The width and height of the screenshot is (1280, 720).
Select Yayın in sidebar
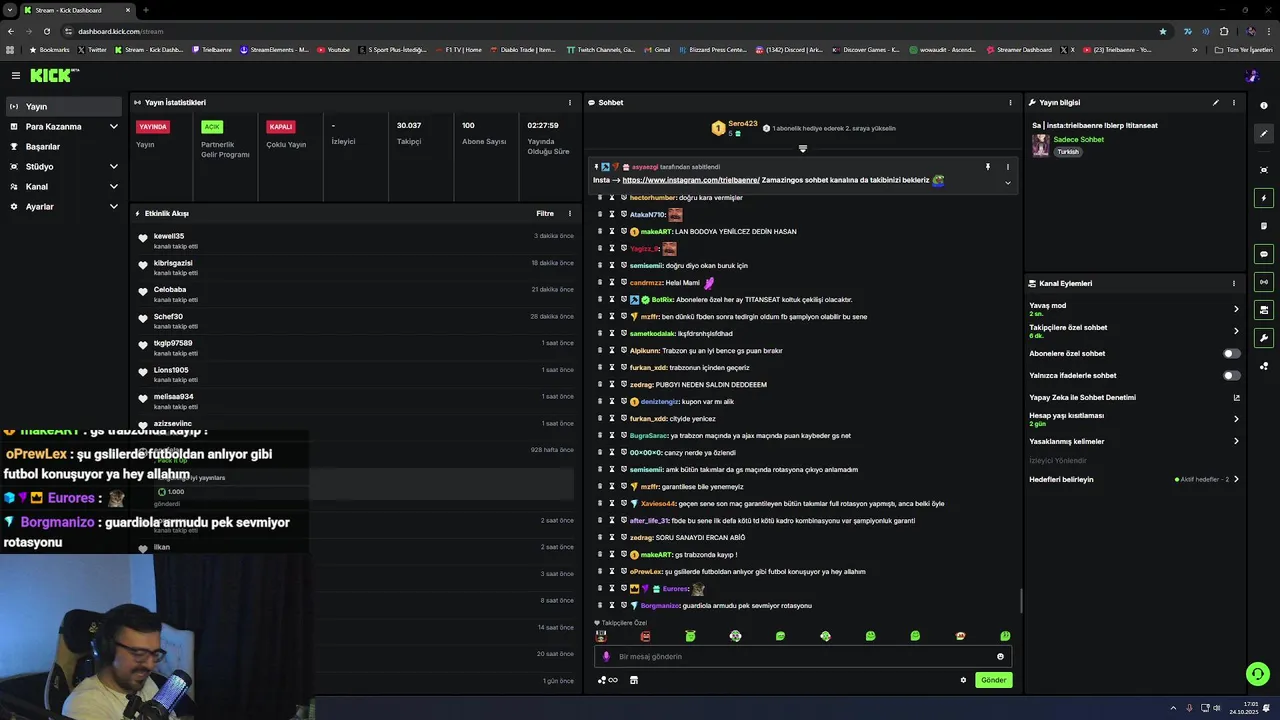tap(63, 106)
